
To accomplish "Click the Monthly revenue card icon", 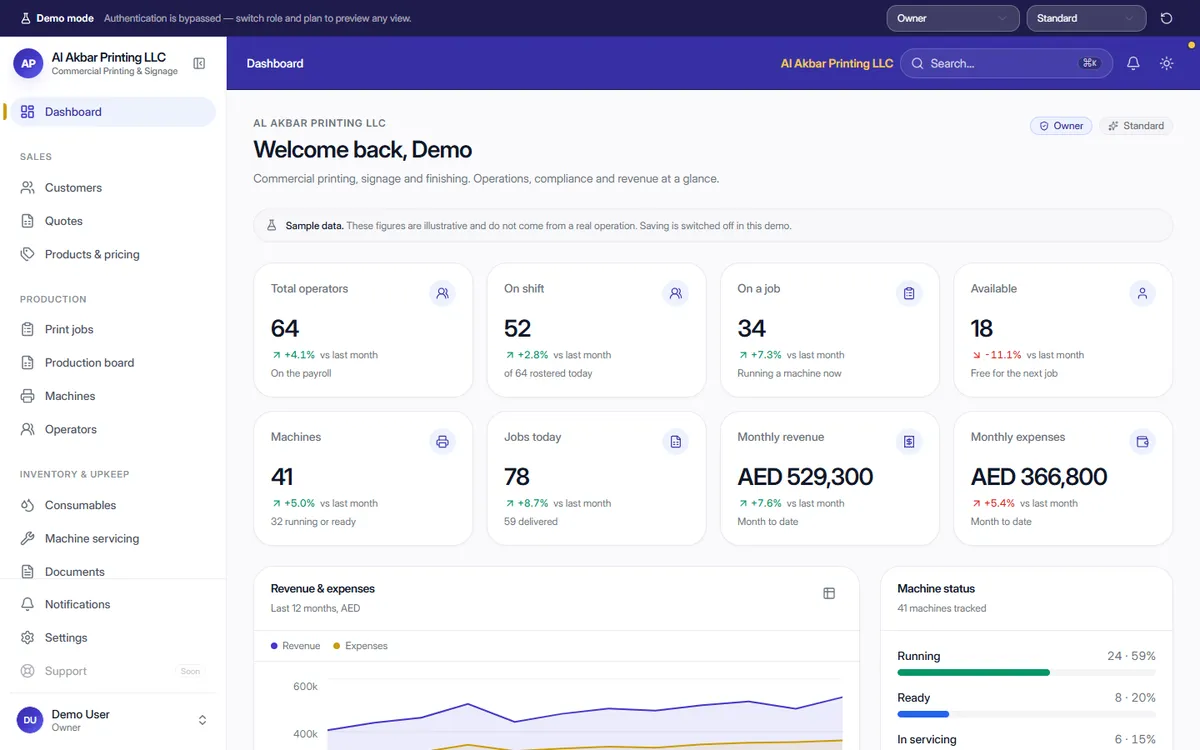I will tap(909, 442).
